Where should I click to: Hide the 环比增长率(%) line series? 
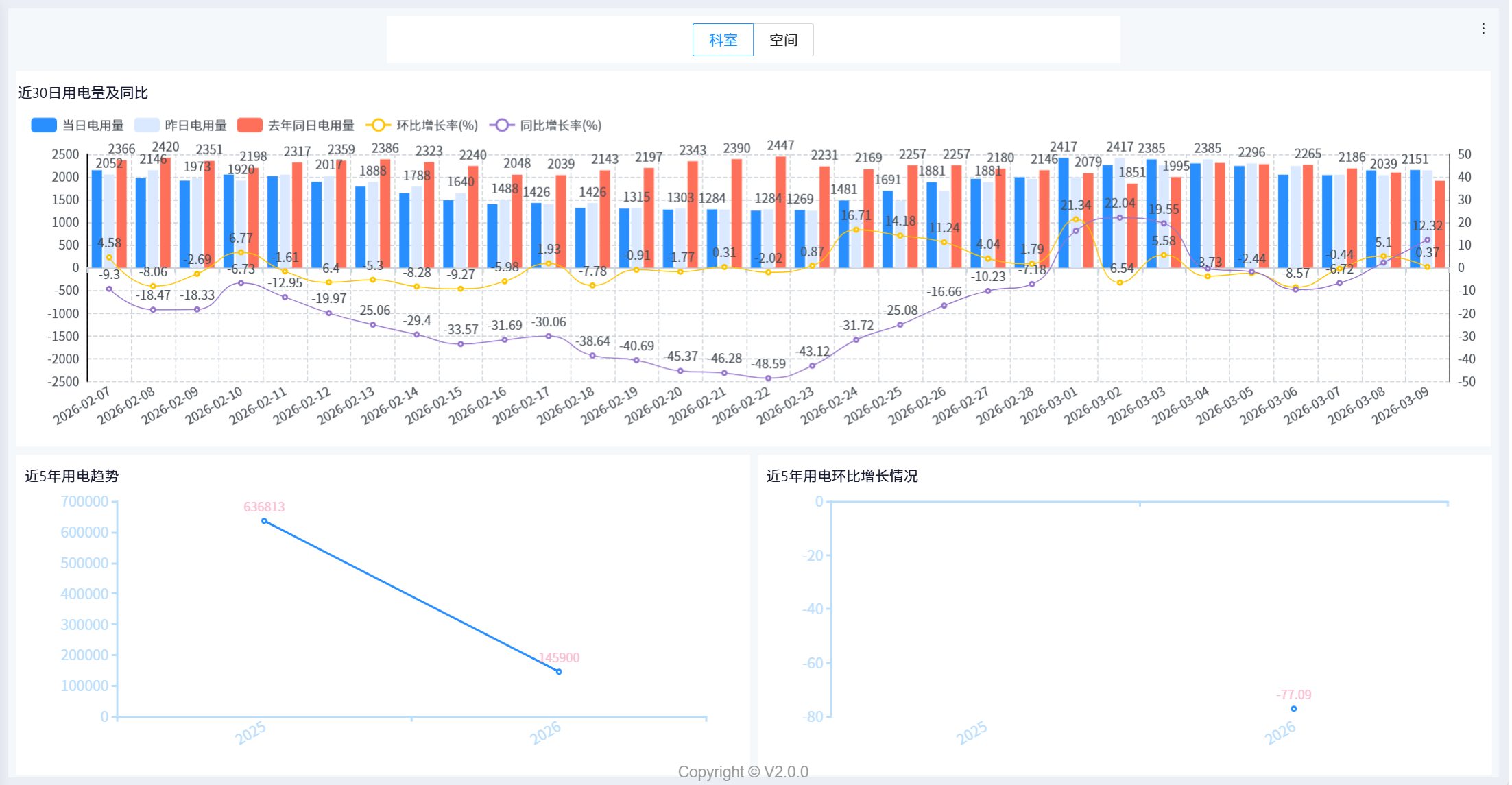[x=422, y=125]
